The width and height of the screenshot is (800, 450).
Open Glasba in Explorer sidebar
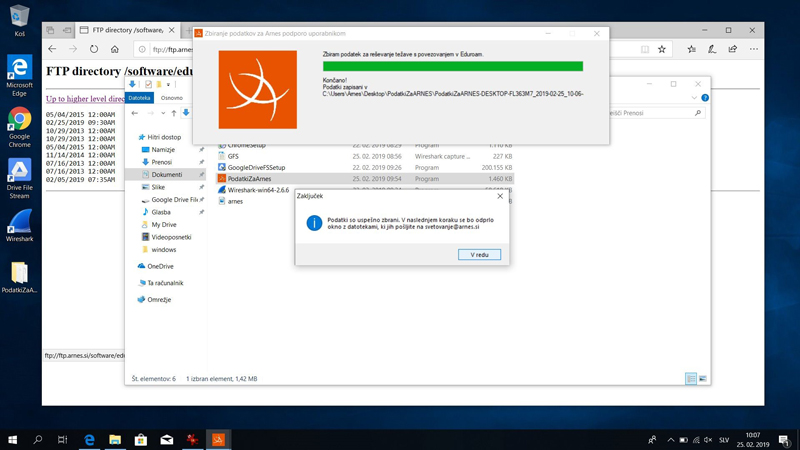(161, 212)
